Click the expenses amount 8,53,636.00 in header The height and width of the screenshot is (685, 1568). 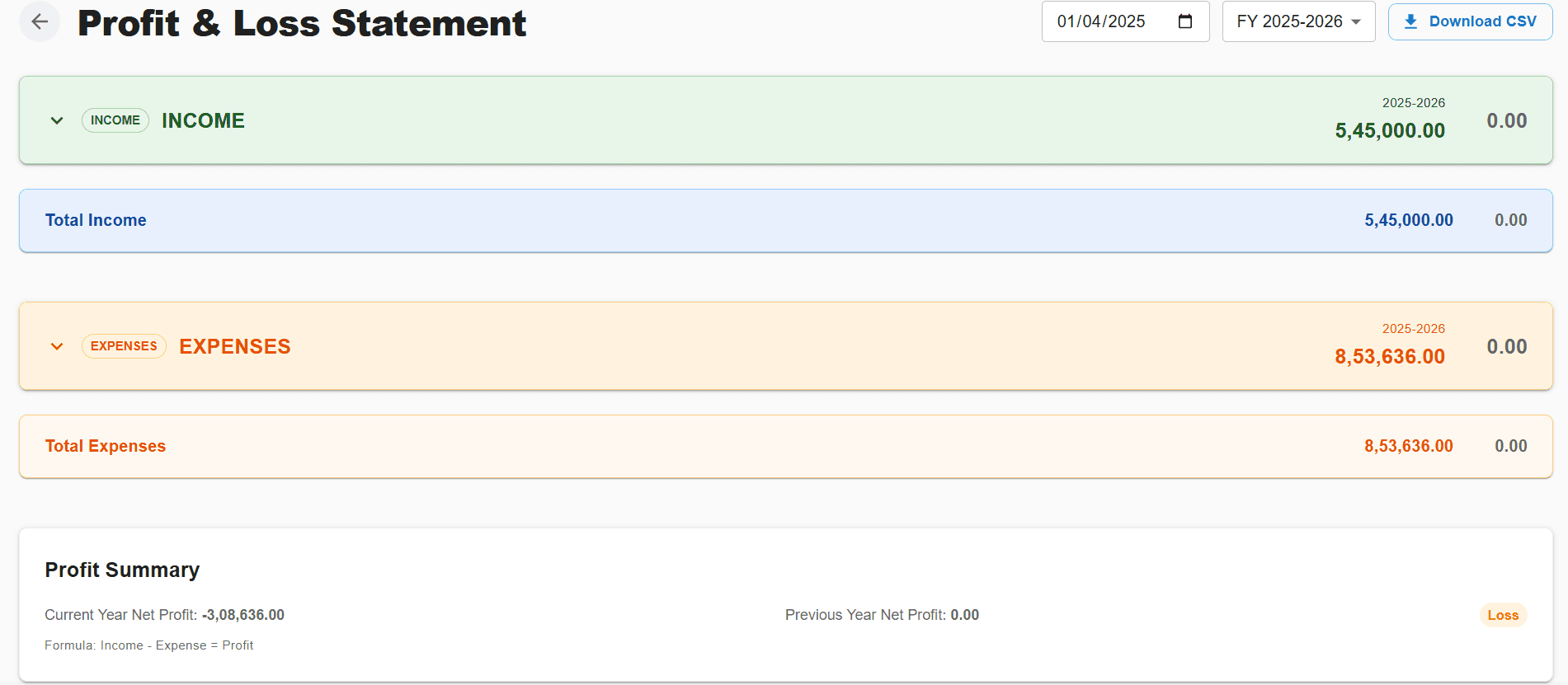pos(1390,357)
